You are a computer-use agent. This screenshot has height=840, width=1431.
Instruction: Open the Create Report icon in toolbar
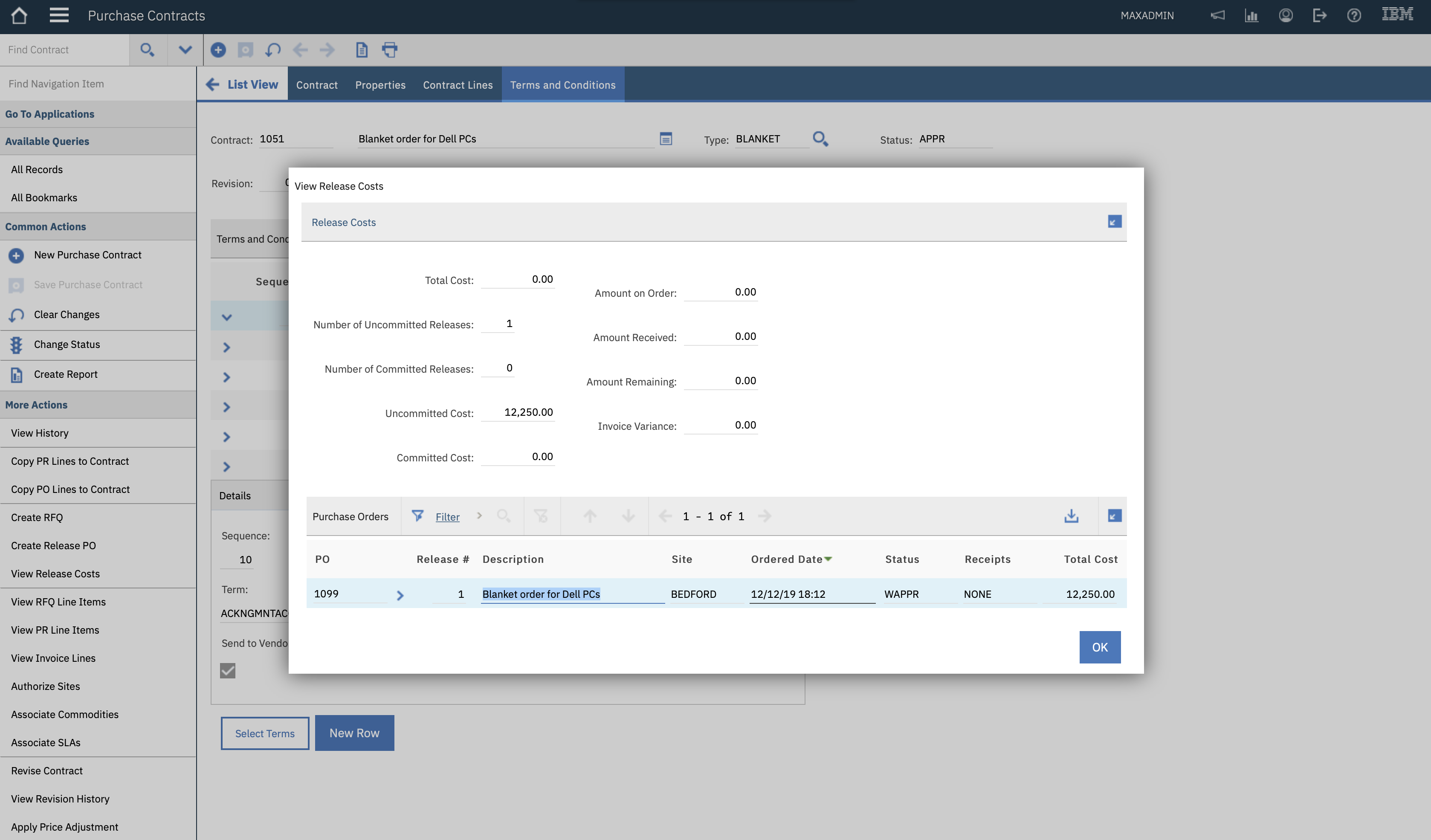[x=362, y=49]
